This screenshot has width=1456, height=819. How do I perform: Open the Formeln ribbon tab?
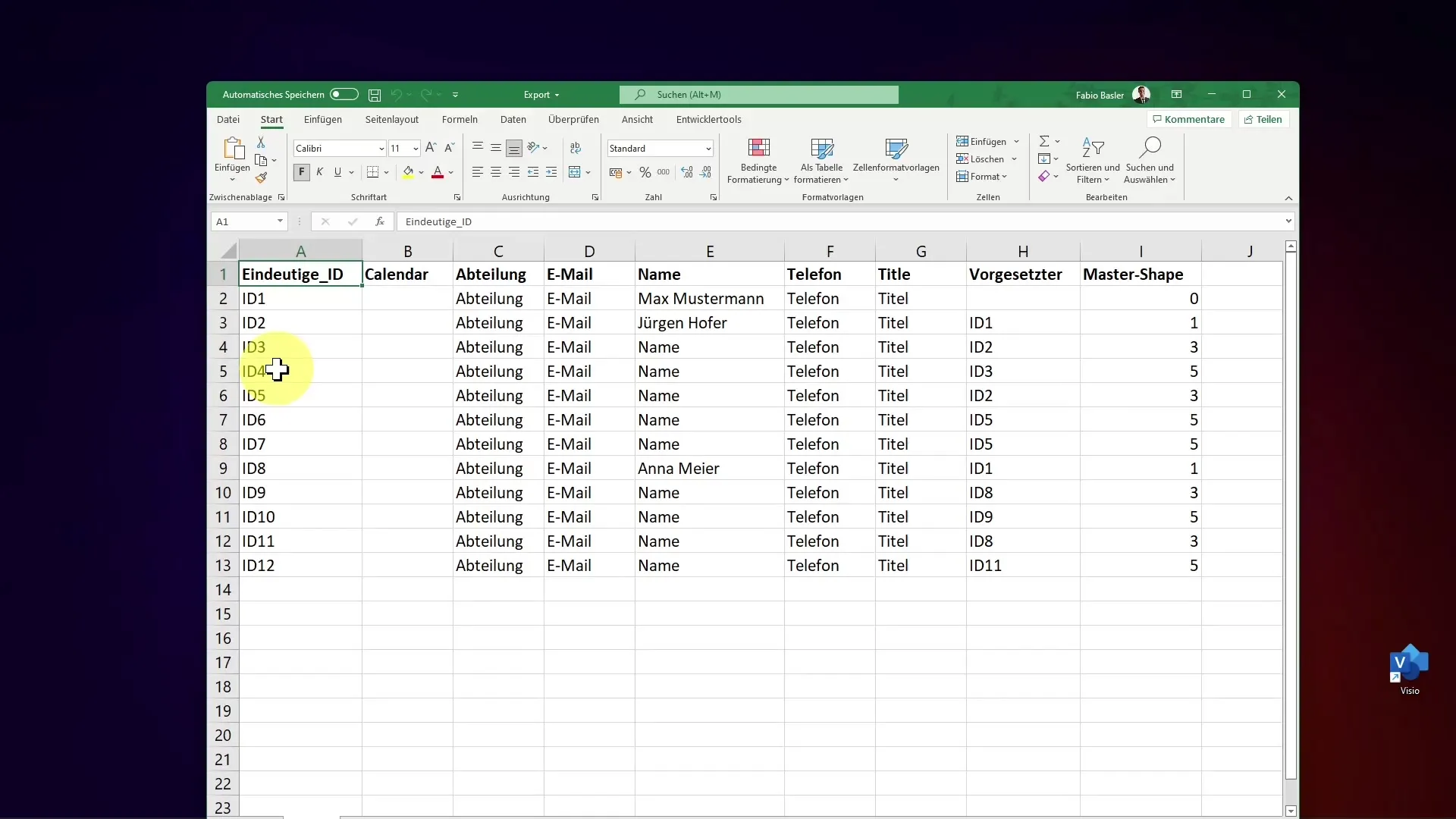[x=459, y=119]
